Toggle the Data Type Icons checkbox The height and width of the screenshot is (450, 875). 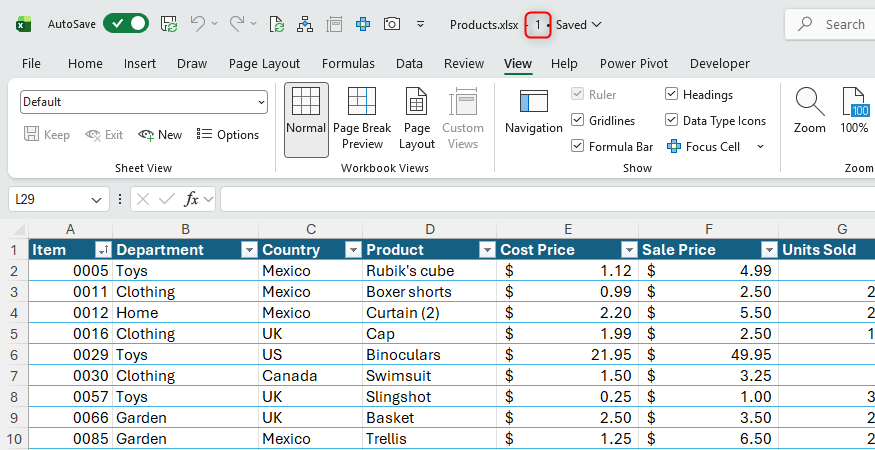[671, 121]
